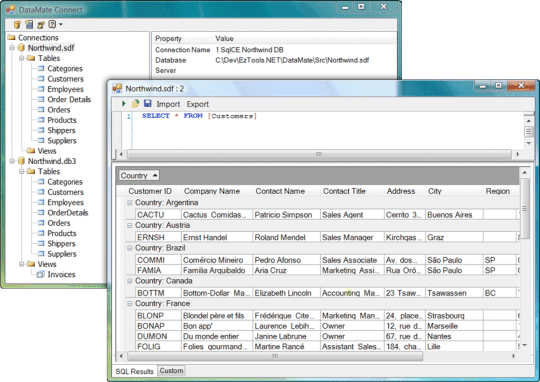The image size is (540, 382).
Task: Click the Export button
Action: [198, 104]
